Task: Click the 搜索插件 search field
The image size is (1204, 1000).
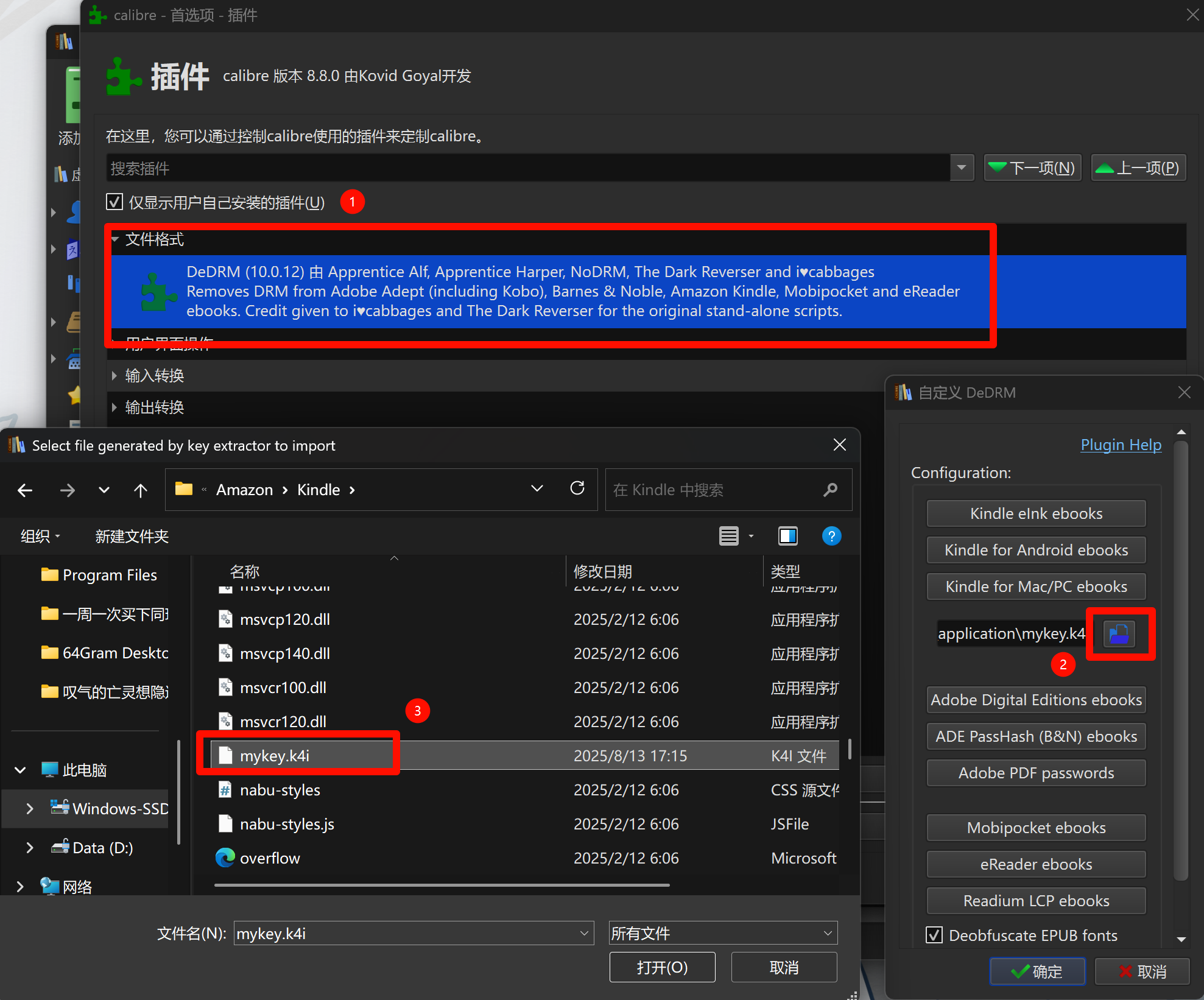Action: (528, 167)
